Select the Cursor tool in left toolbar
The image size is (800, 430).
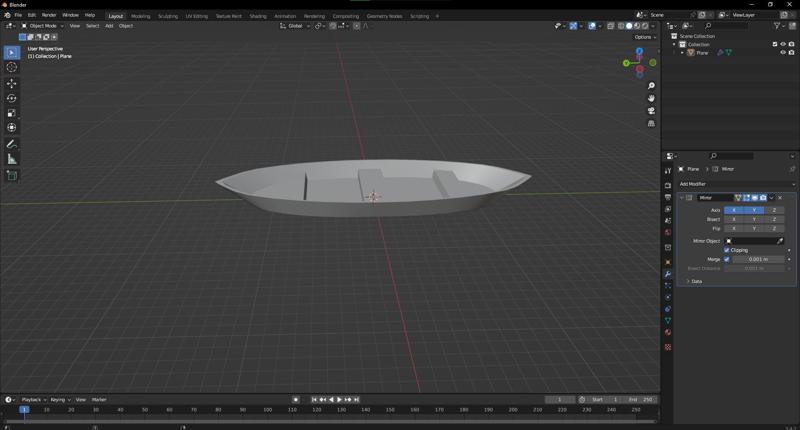pyautogui.click(x=12, y=67)
